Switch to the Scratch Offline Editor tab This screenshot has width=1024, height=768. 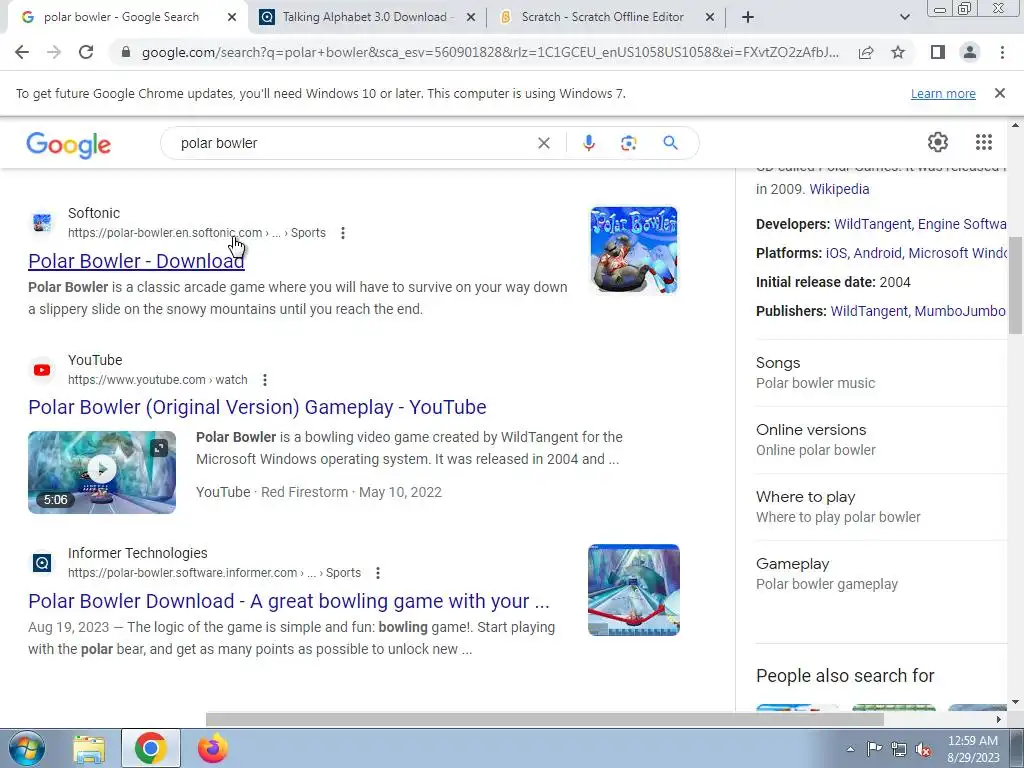[602, 18]
